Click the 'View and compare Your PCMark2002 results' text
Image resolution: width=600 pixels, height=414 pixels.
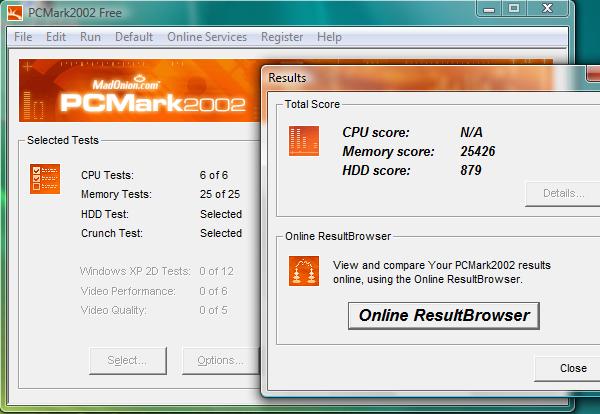click(442, 265)
